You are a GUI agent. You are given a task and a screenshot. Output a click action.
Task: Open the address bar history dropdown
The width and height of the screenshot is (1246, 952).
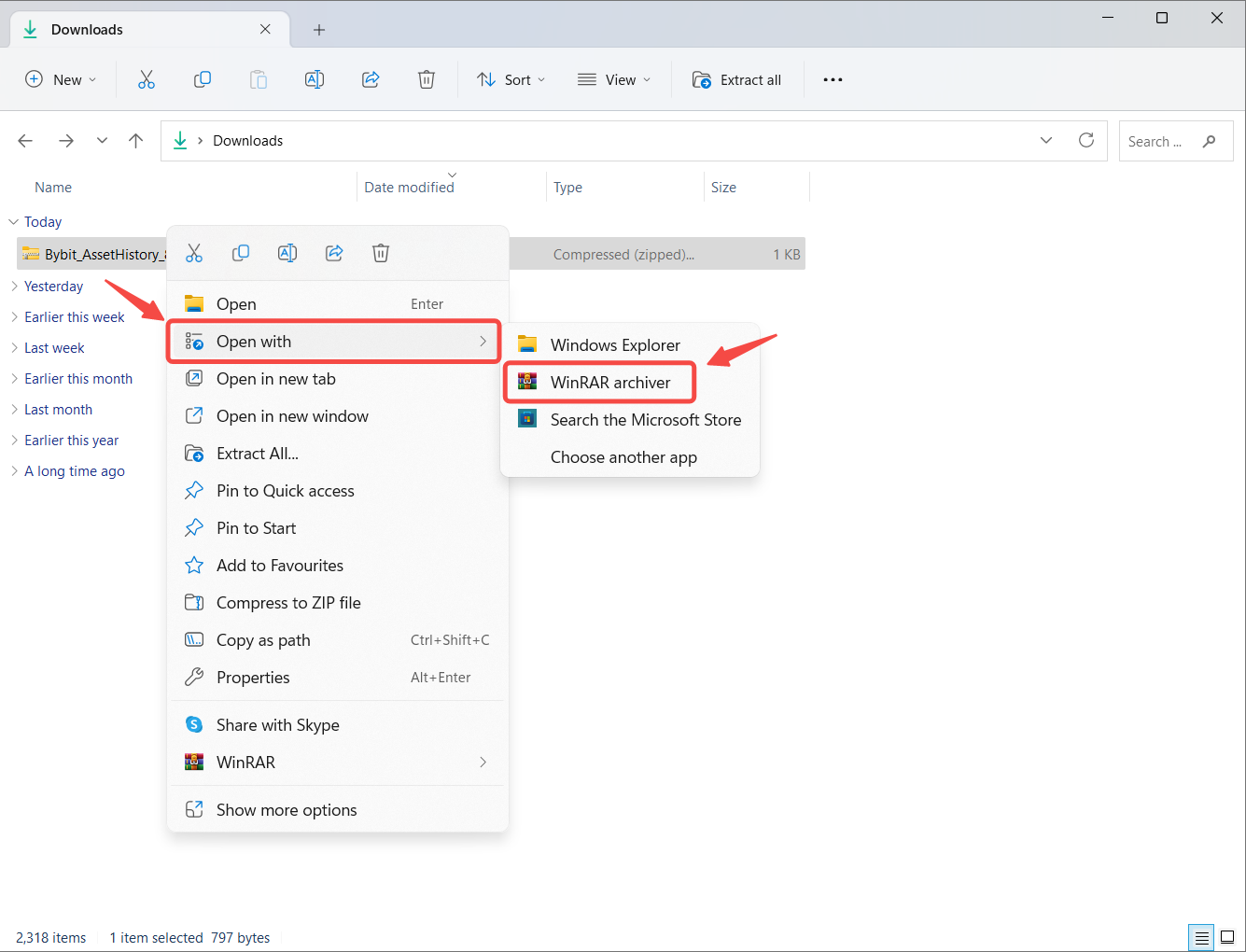click(x=1046, y=141)
